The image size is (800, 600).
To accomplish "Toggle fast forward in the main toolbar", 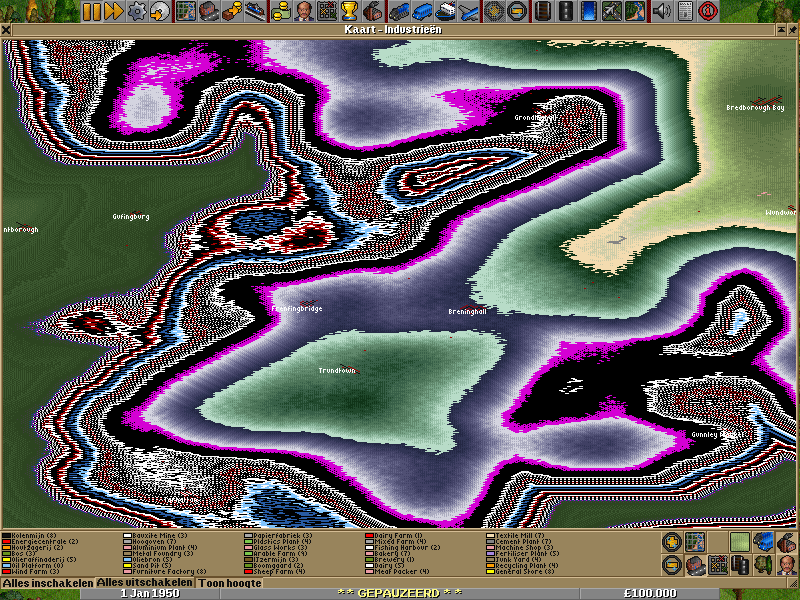I will (115, 11).
